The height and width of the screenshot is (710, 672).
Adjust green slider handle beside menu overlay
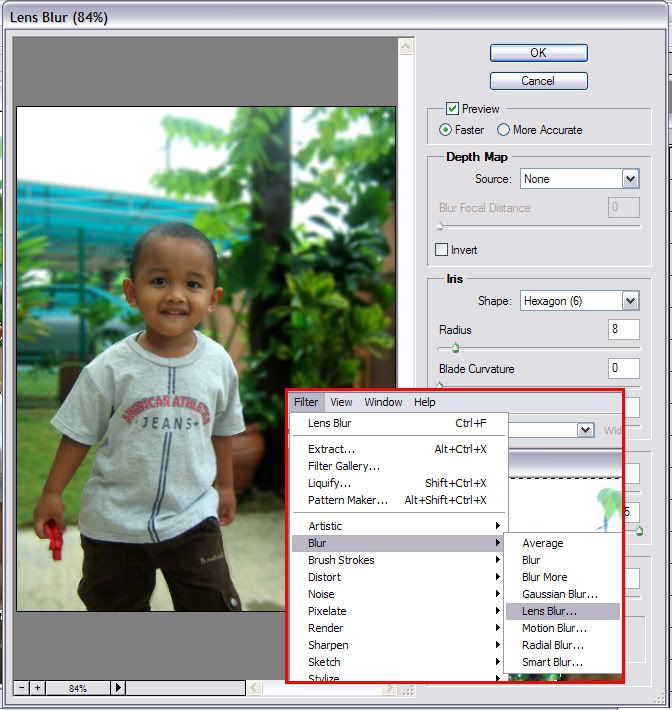(x=639, y=531)
